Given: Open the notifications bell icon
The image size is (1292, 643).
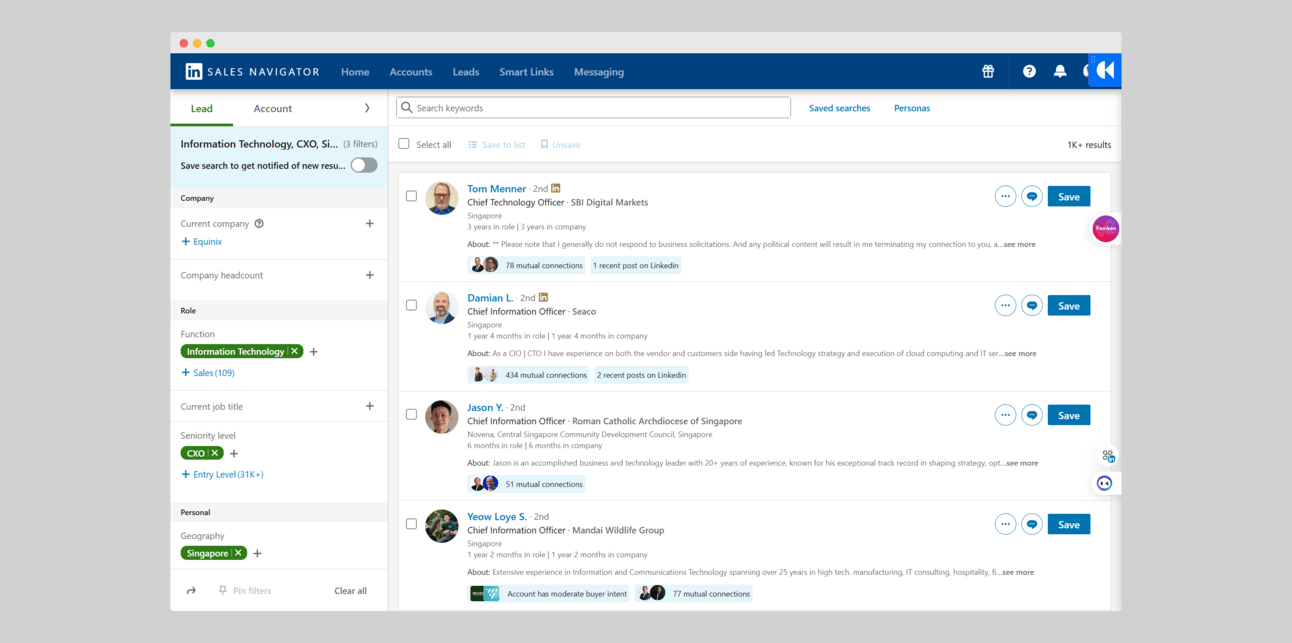Looking at the screenshot, I should coord(1060,72).
